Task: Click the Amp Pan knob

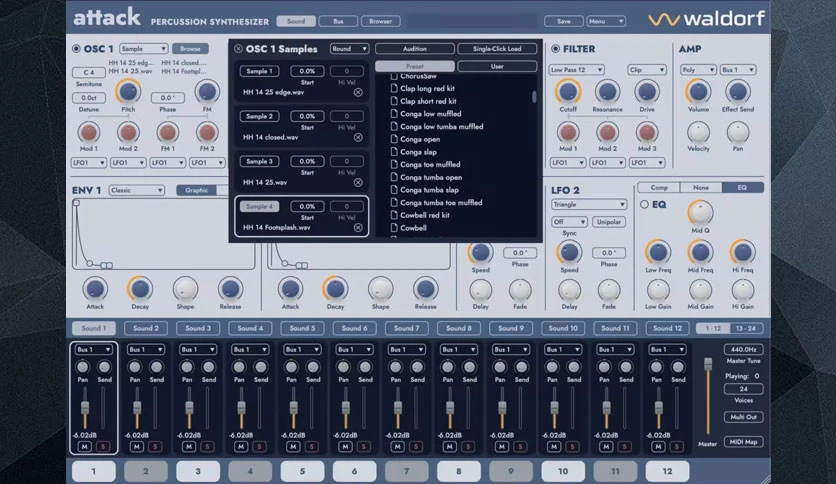Action: point(738,132)
